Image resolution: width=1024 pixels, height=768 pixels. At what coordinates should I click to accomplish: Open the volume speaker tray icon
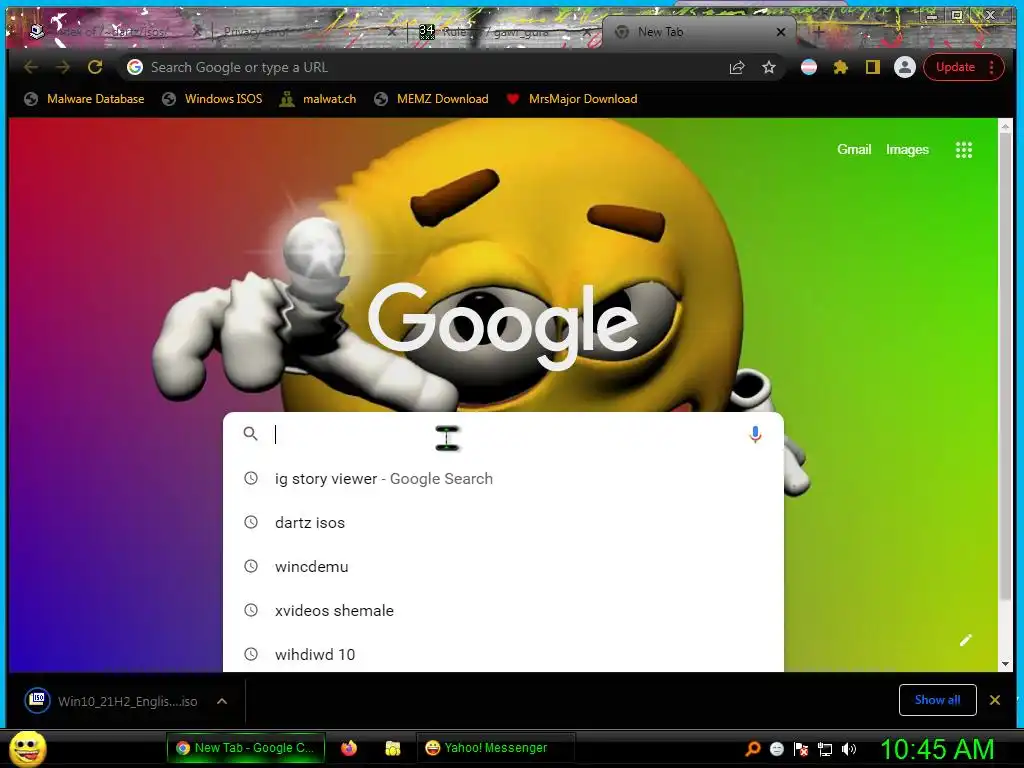(x=848, y=749)
